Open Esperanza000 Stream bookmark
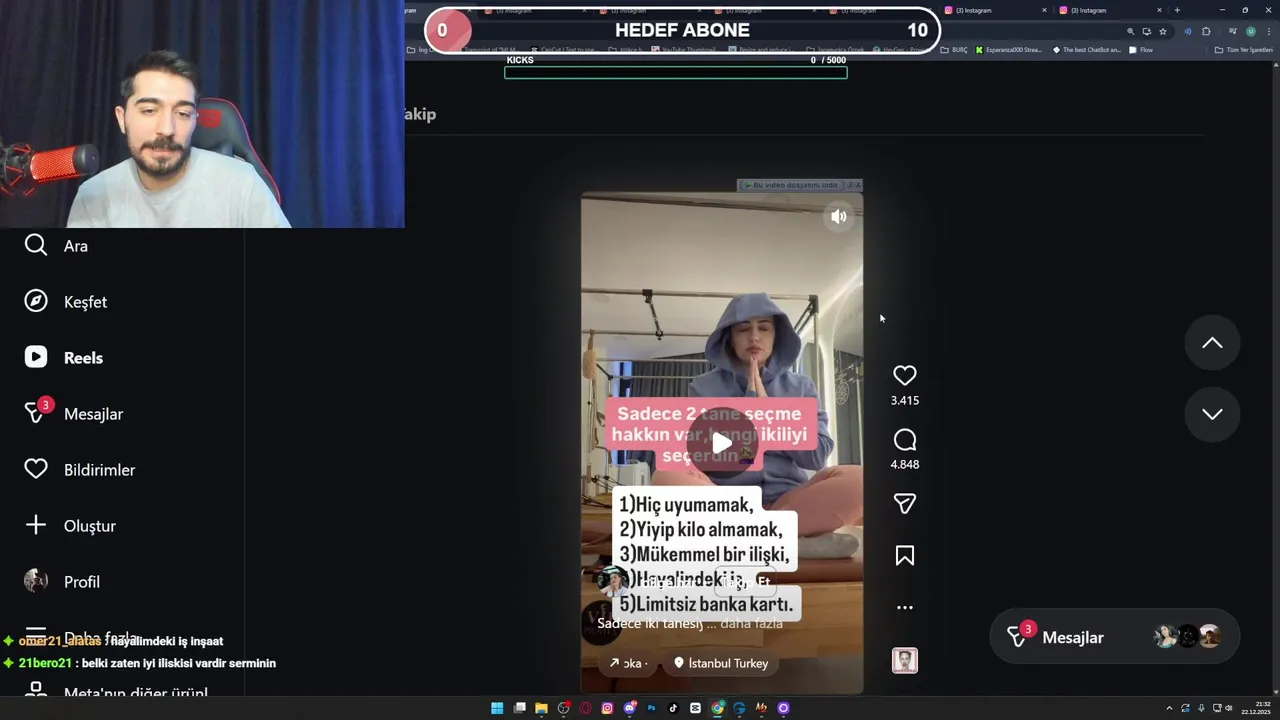This screenshot has height=720, width=1280. pyautogui.click(x=1009, y=50)
